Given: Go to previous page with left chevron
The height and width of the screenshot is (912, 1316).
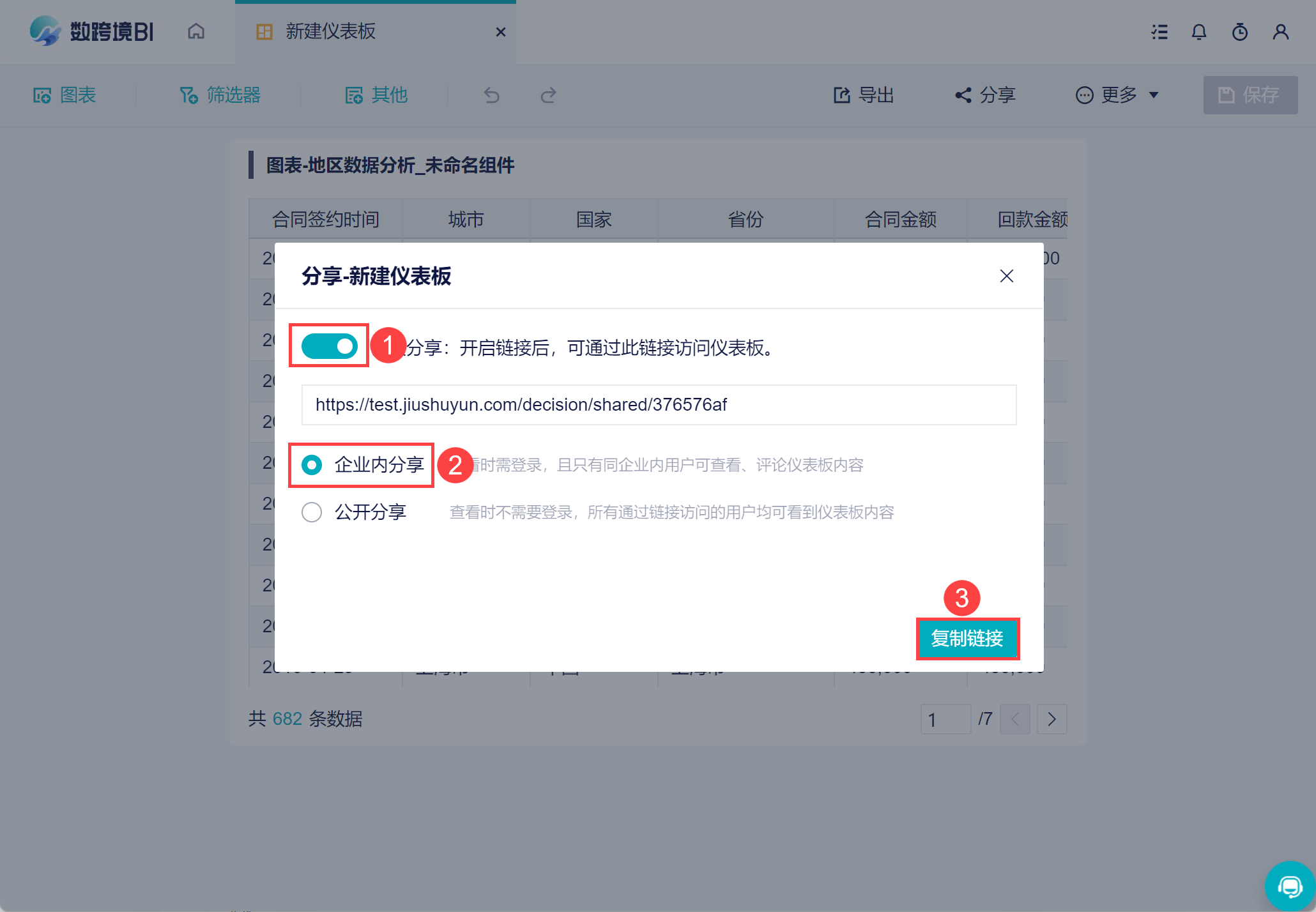Looking at the screenshot, I should click(x=1014, y=720).
